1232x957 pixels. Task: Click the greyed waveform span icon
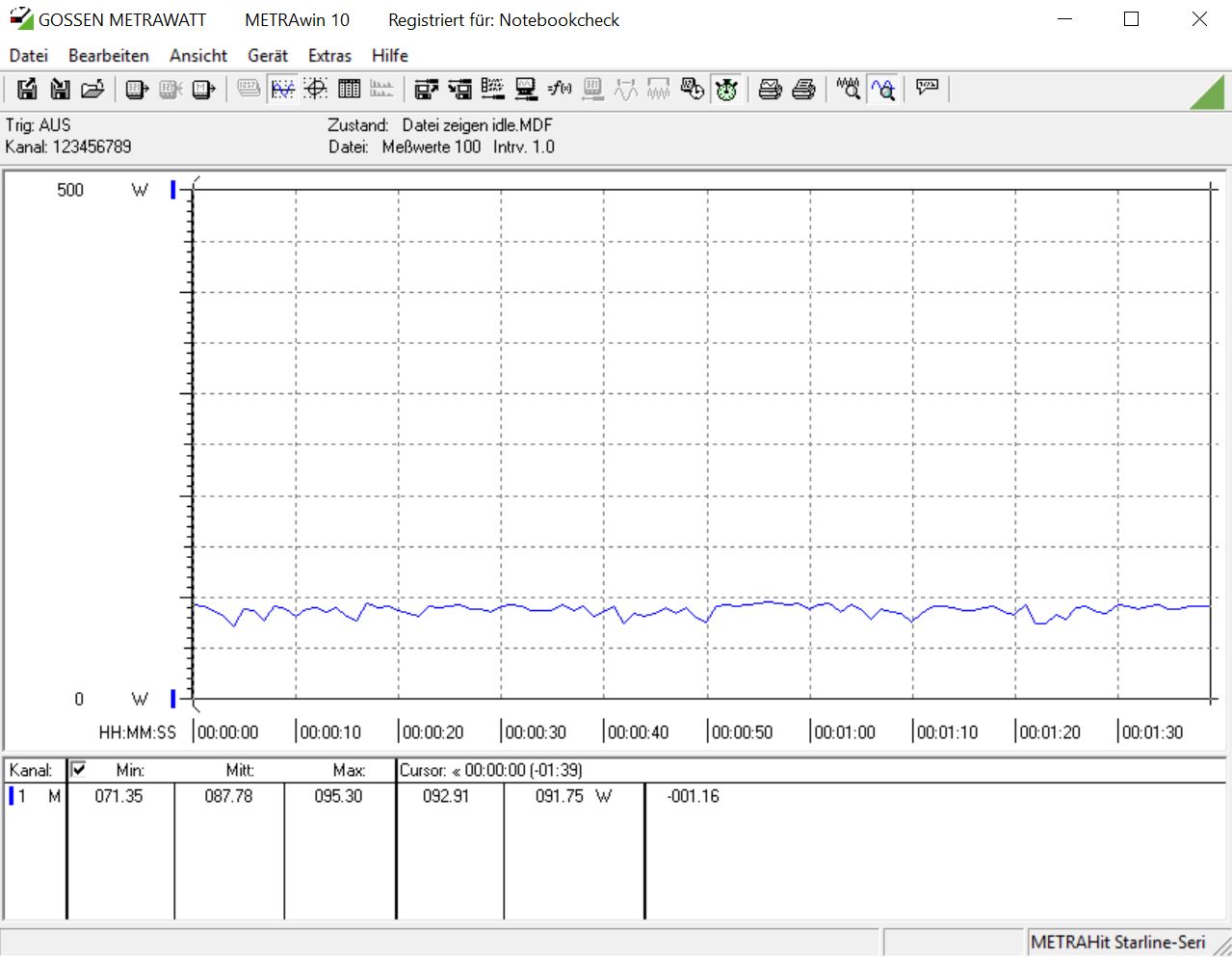pyautogui.click(x=626, y=90)
